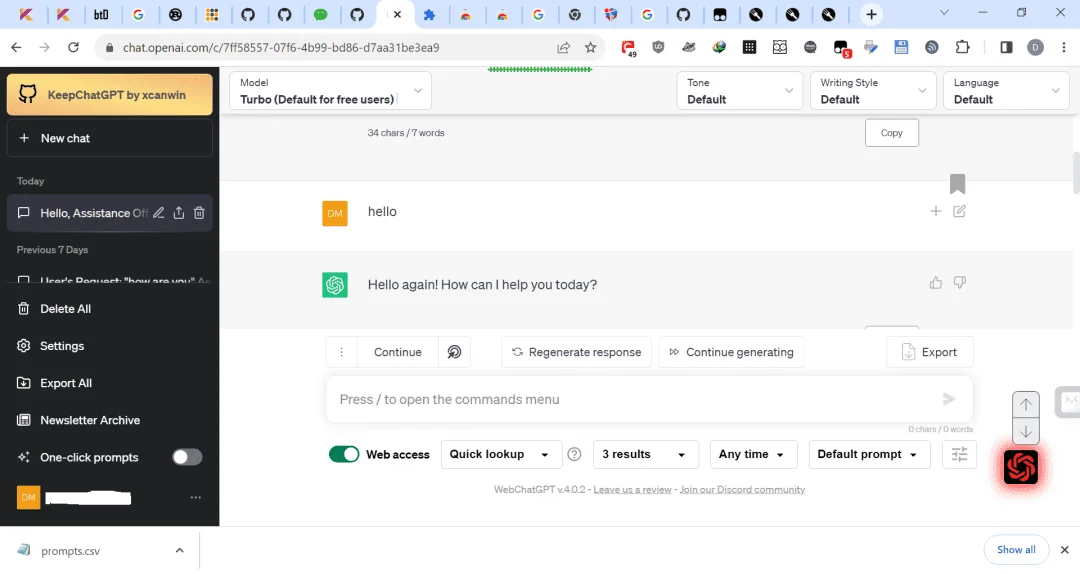The height and width of the screenshot is (574, 1080).
Task: Open the Model dropdown
Action: [331, 91]
